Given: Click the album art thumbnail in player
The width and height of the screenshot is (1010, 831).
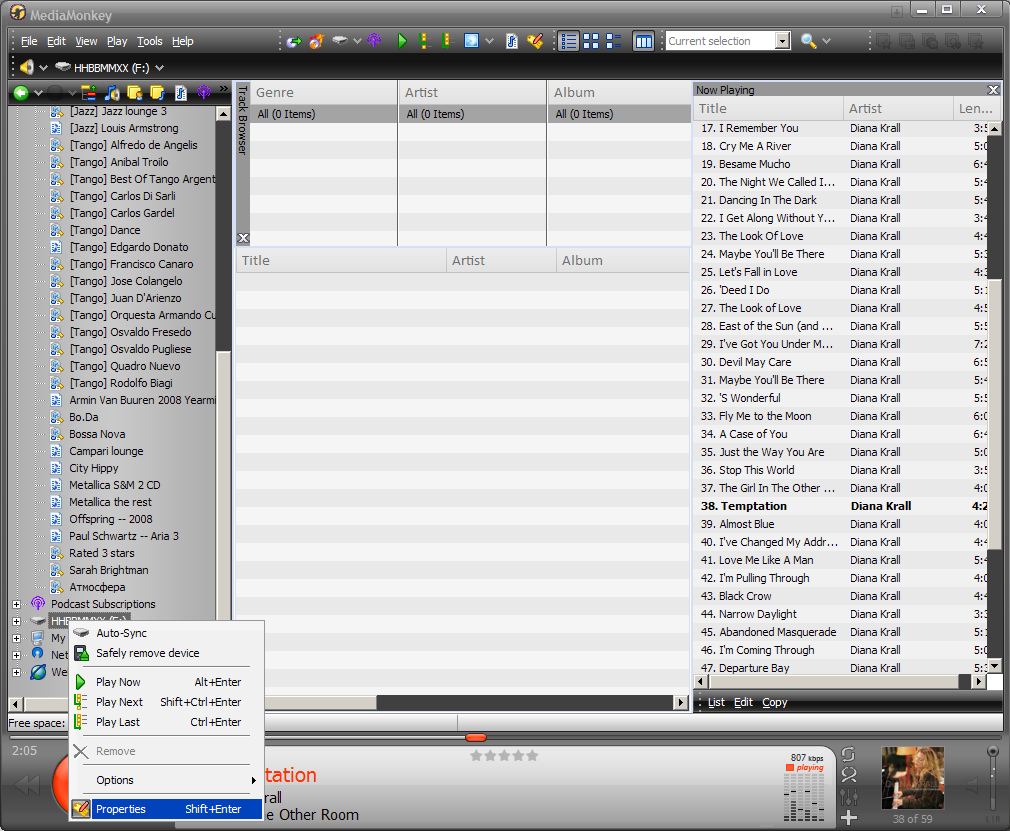Looking at the screenshot, I should tap(912, 778).
